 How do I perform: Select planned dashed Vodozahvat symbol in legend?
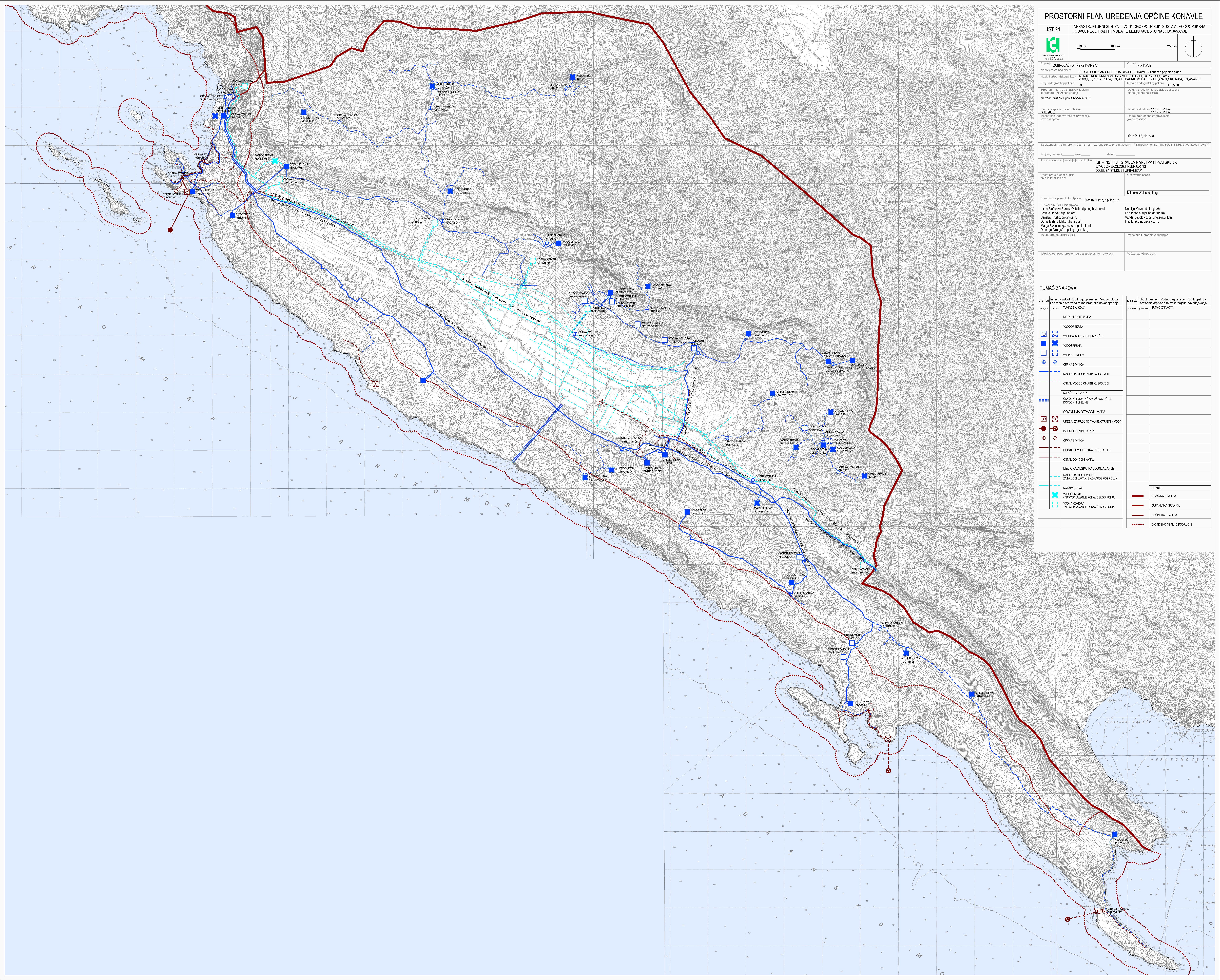pyautogui.click(x=1055, y=334)
